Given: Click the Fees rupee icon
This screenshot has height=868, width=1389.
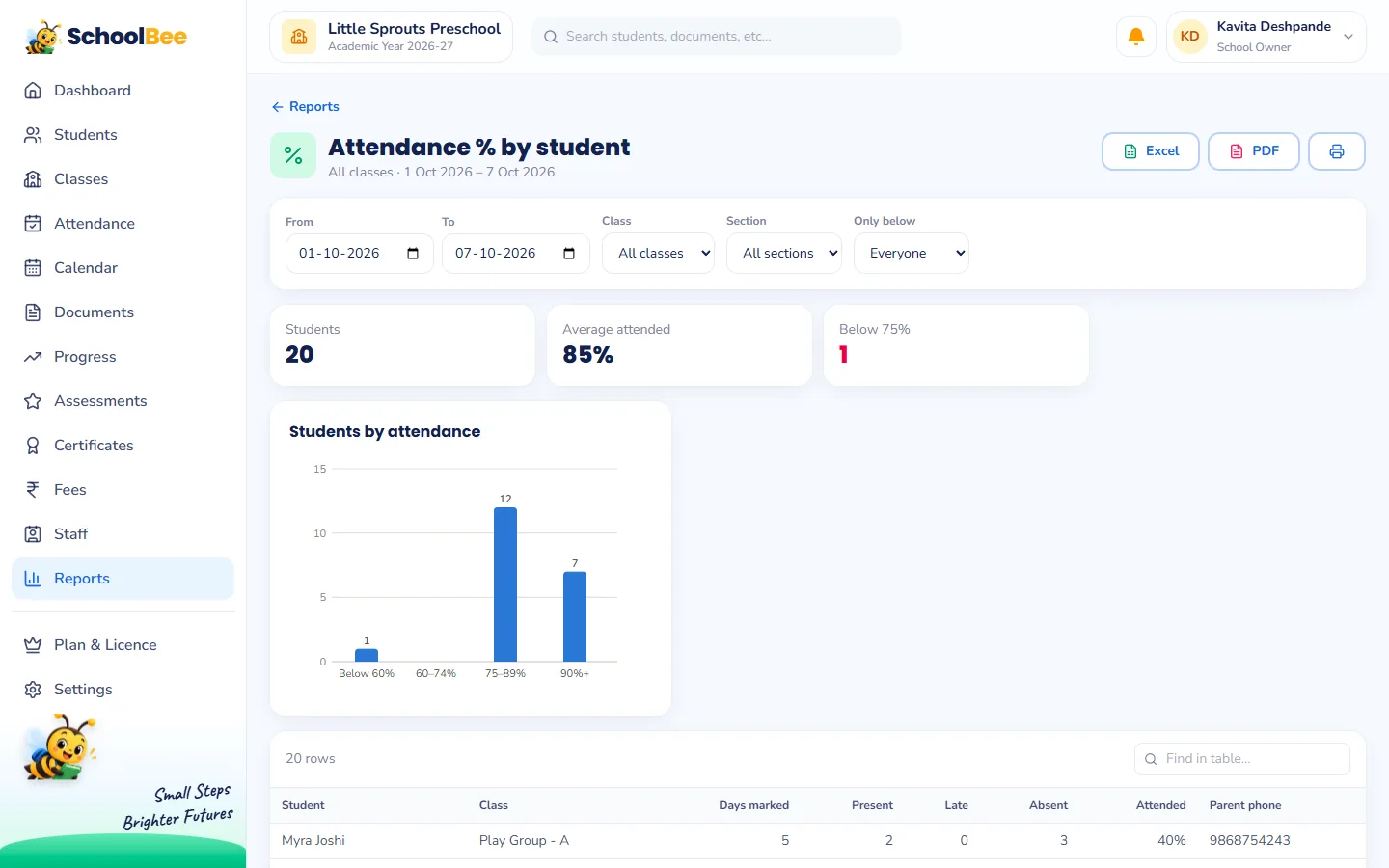Looking at the screenshot, I should click(33, 490).
